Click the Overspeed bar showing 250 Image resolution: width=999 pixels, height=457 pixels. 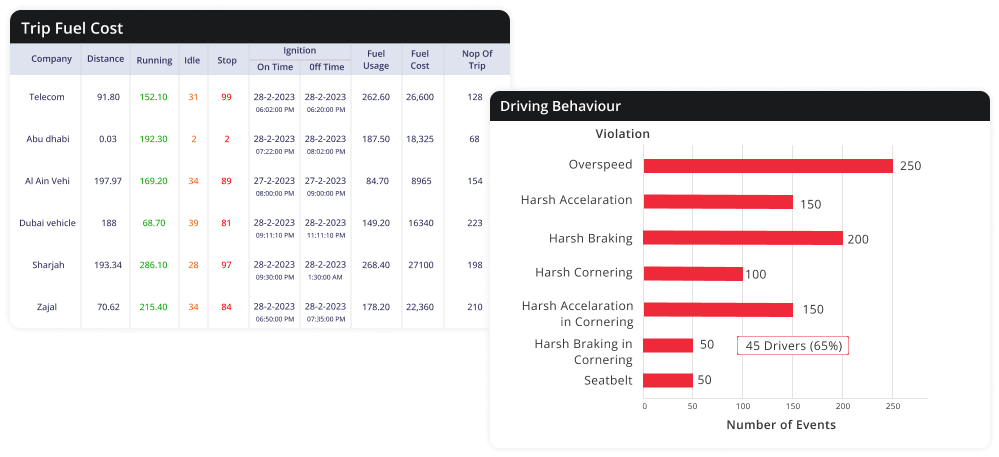(767, 166)
